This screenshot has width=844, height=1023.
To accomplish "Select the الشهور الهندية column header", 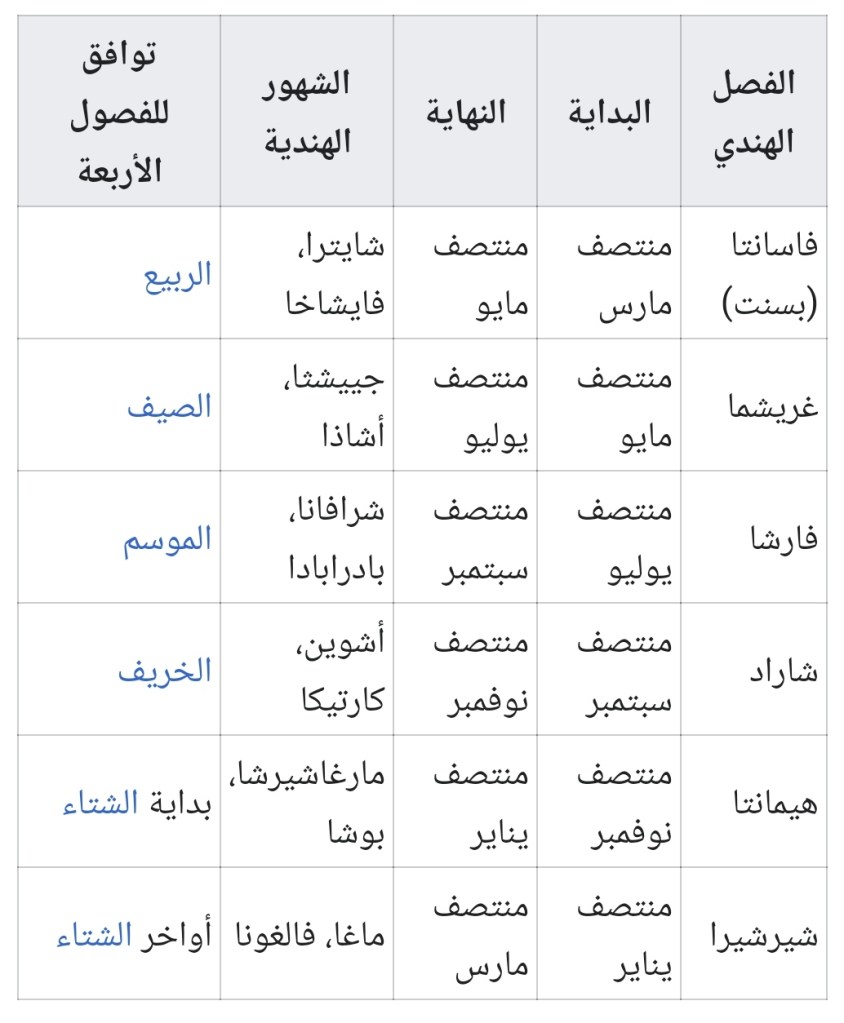I will tap(307, 112).
